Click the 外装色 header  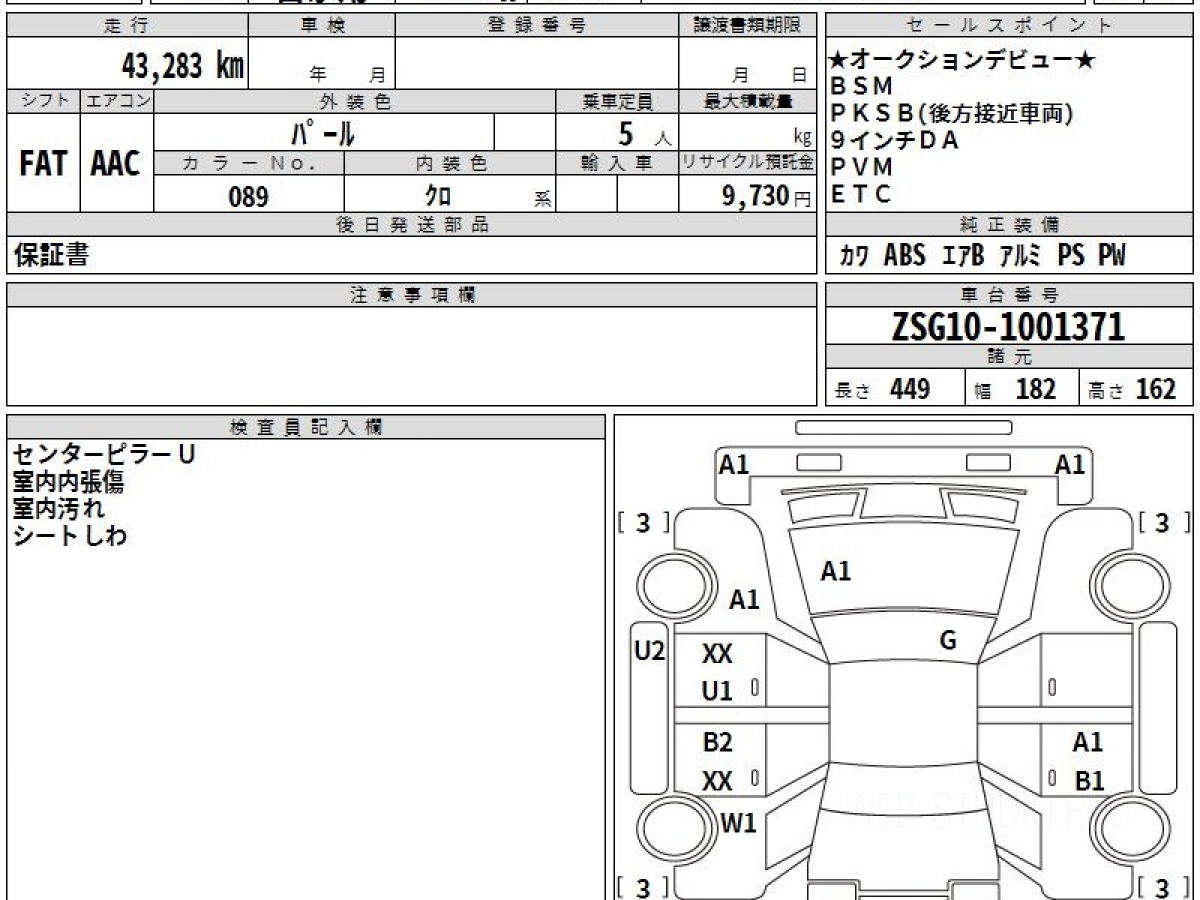355,101
